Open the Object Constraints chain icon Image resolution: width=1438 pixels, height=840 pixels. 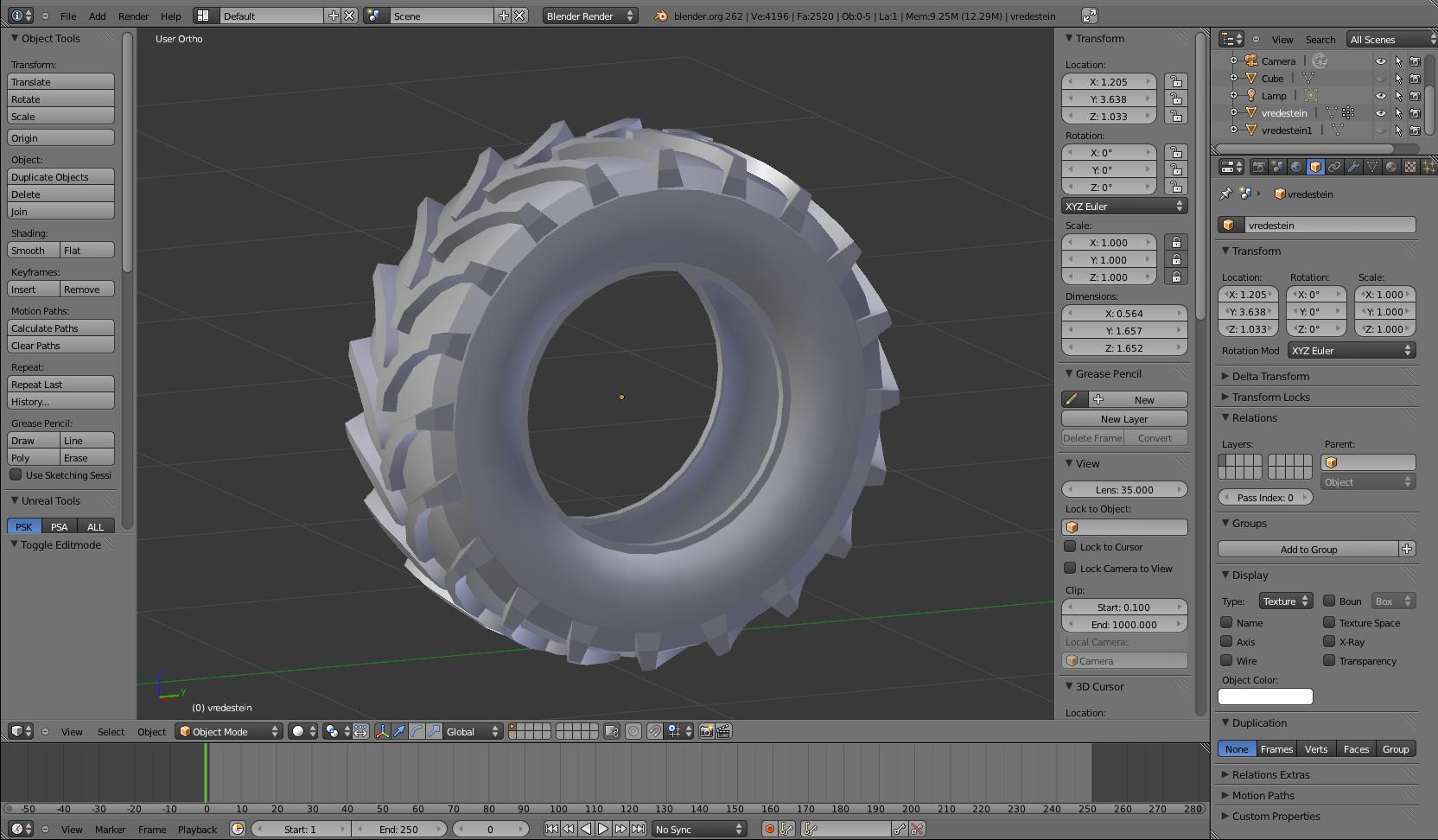tap(1334, 167)
